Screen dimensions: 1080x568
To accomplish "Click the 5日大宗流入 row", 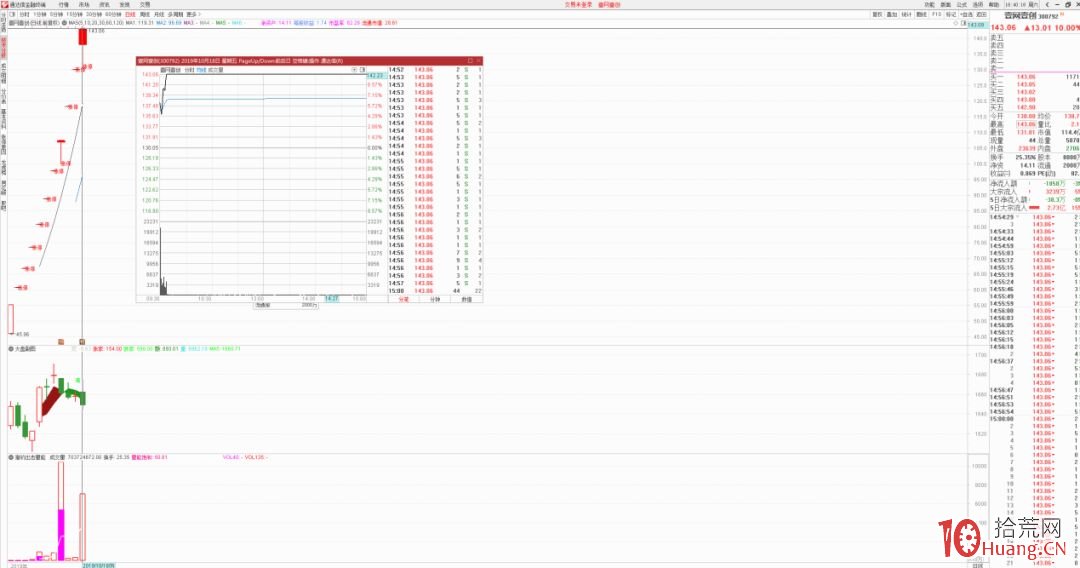I will tap(1035, 208).
